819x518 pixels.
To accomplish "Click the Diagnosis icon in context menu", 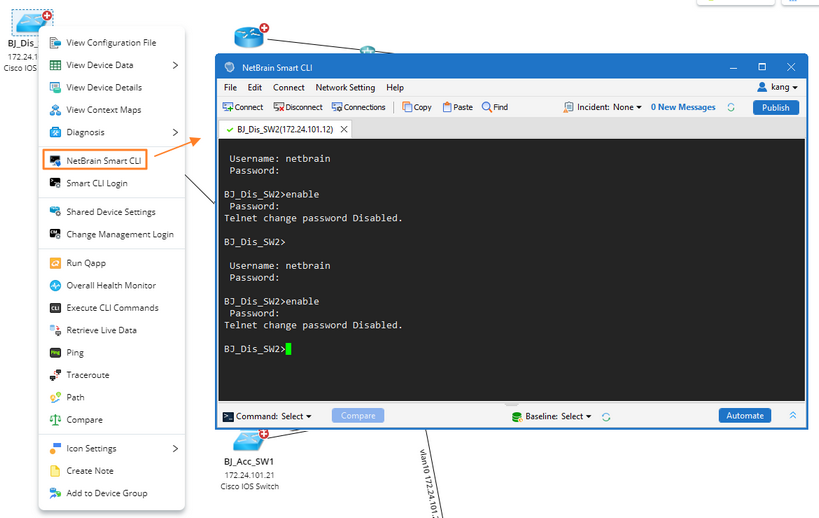I will click(55, 133).
